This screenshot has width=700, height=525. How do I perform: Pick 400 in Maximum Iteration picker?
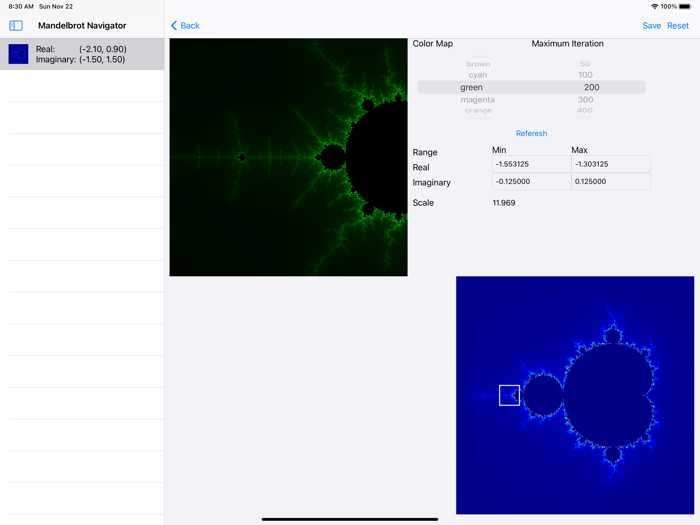pyautogui.click(x=585, y=111)
